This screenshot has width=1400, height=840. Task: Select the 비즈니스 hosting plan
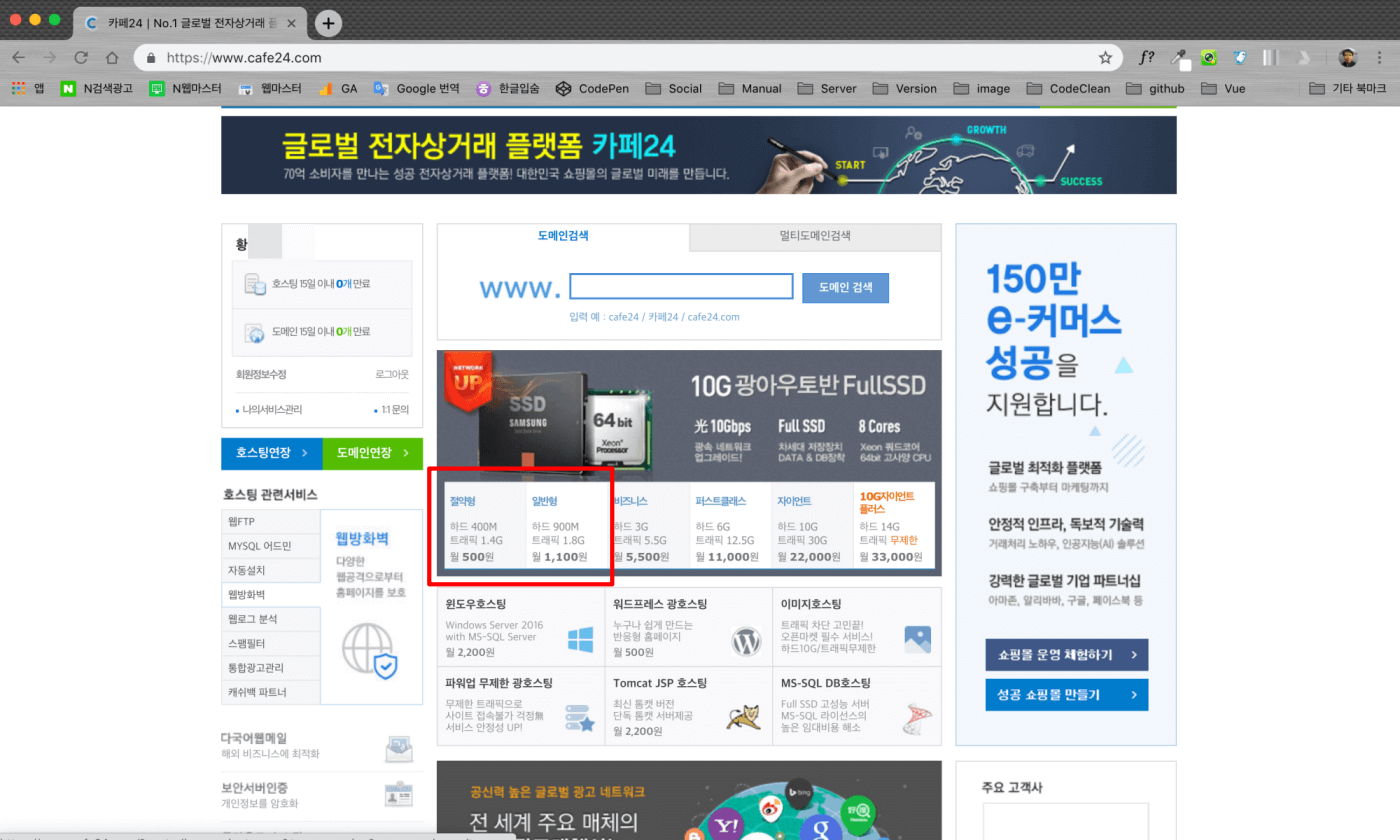click(x=648, y=526)
